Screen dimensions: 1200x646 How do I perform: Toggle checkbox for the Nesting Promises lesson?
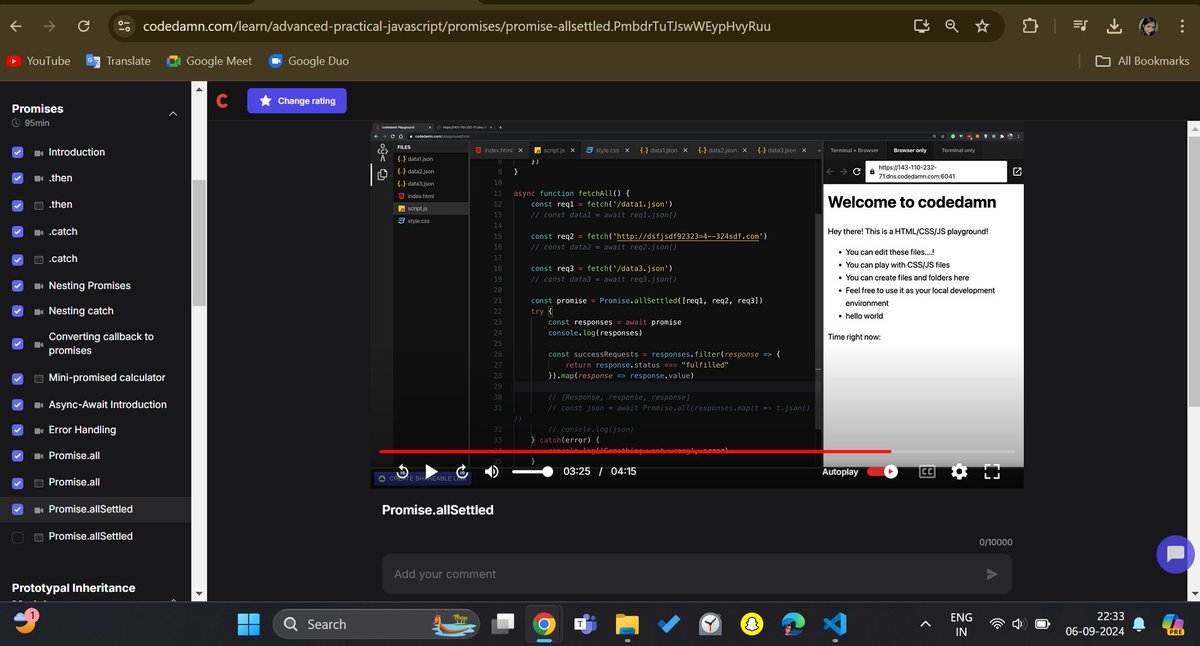coord(17,286)
